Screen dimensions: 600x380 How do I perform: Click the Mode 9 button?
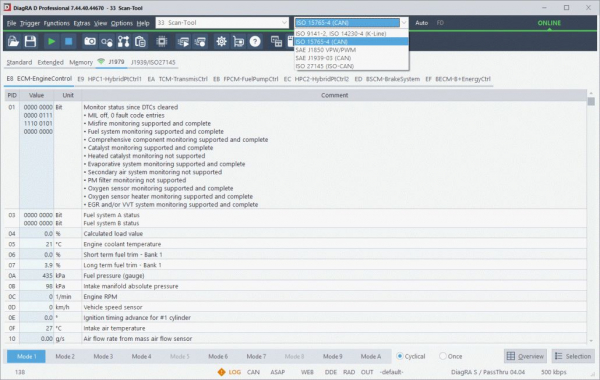[x=333, y=356]
